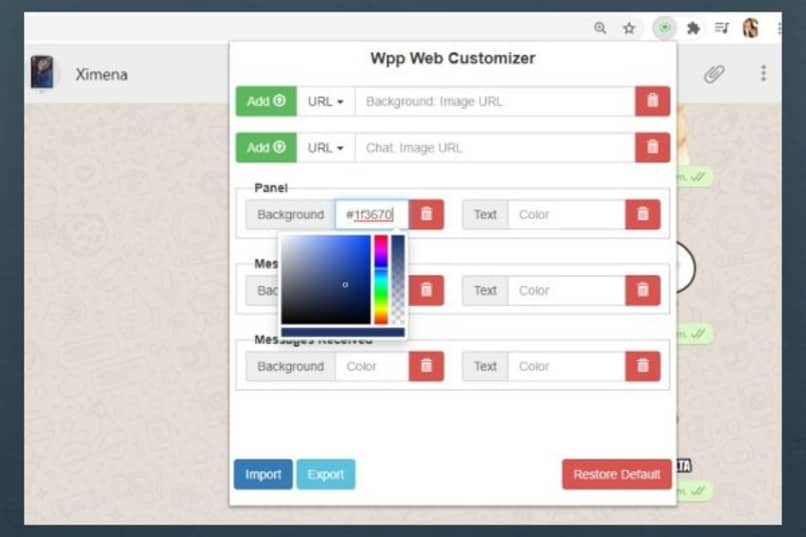The image size is (806, 537).
Task: Click Messages Sent Text Color field
Action: (566, 290)
